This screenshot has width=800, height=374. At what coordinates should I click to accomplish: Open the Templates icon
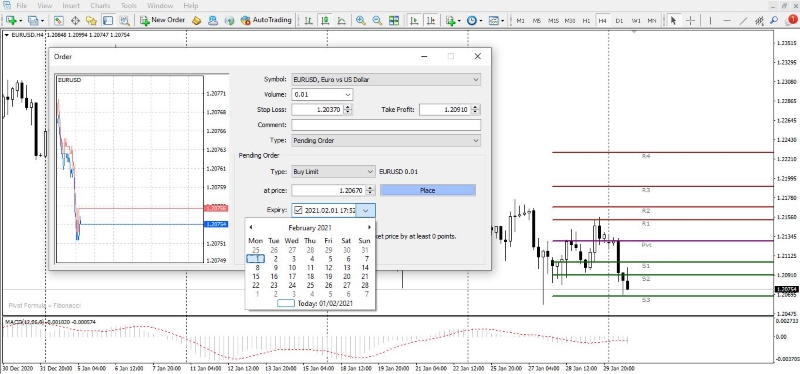coord(493,20)
